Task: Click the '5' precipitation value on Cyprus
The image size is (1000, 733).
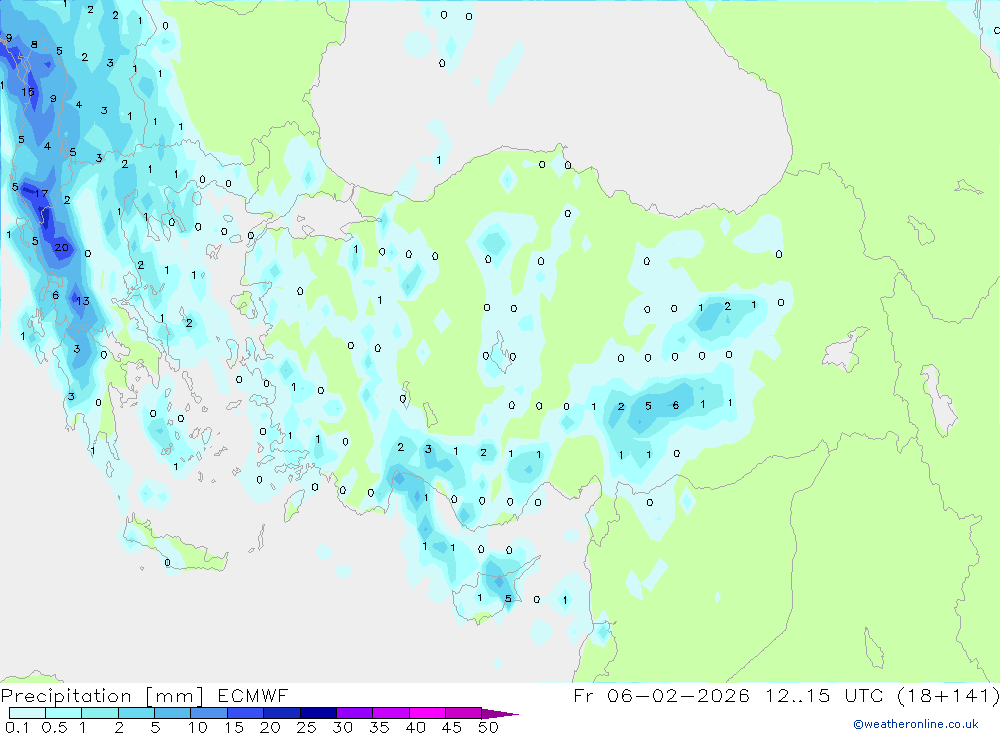Action: click(x=508, y=598)
